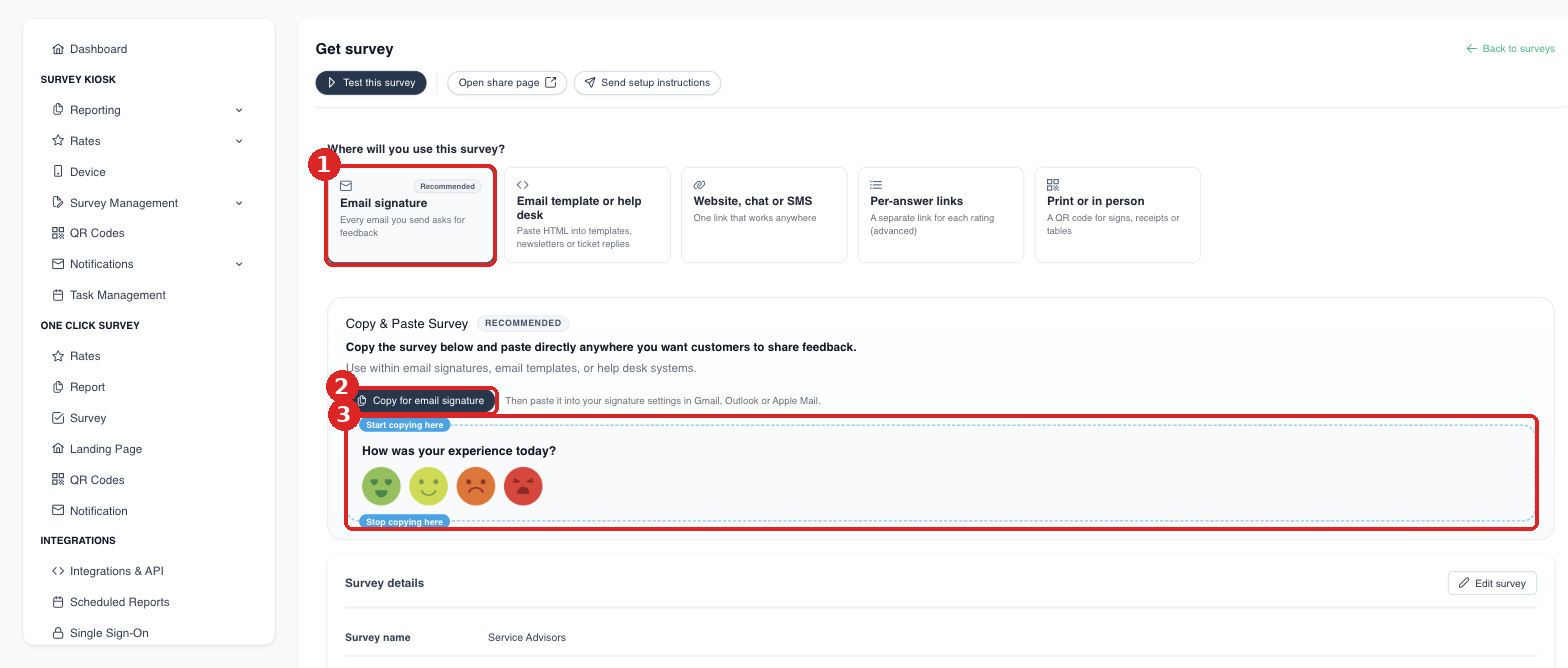1568x668 pixels.
Task: Click the Survey Management tag icon
Action: (58, 203)
